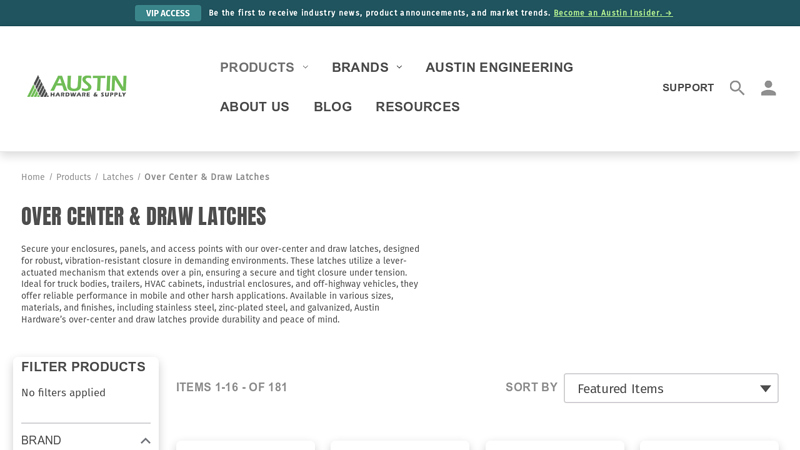Expand the Brands menu

(360, 67)
